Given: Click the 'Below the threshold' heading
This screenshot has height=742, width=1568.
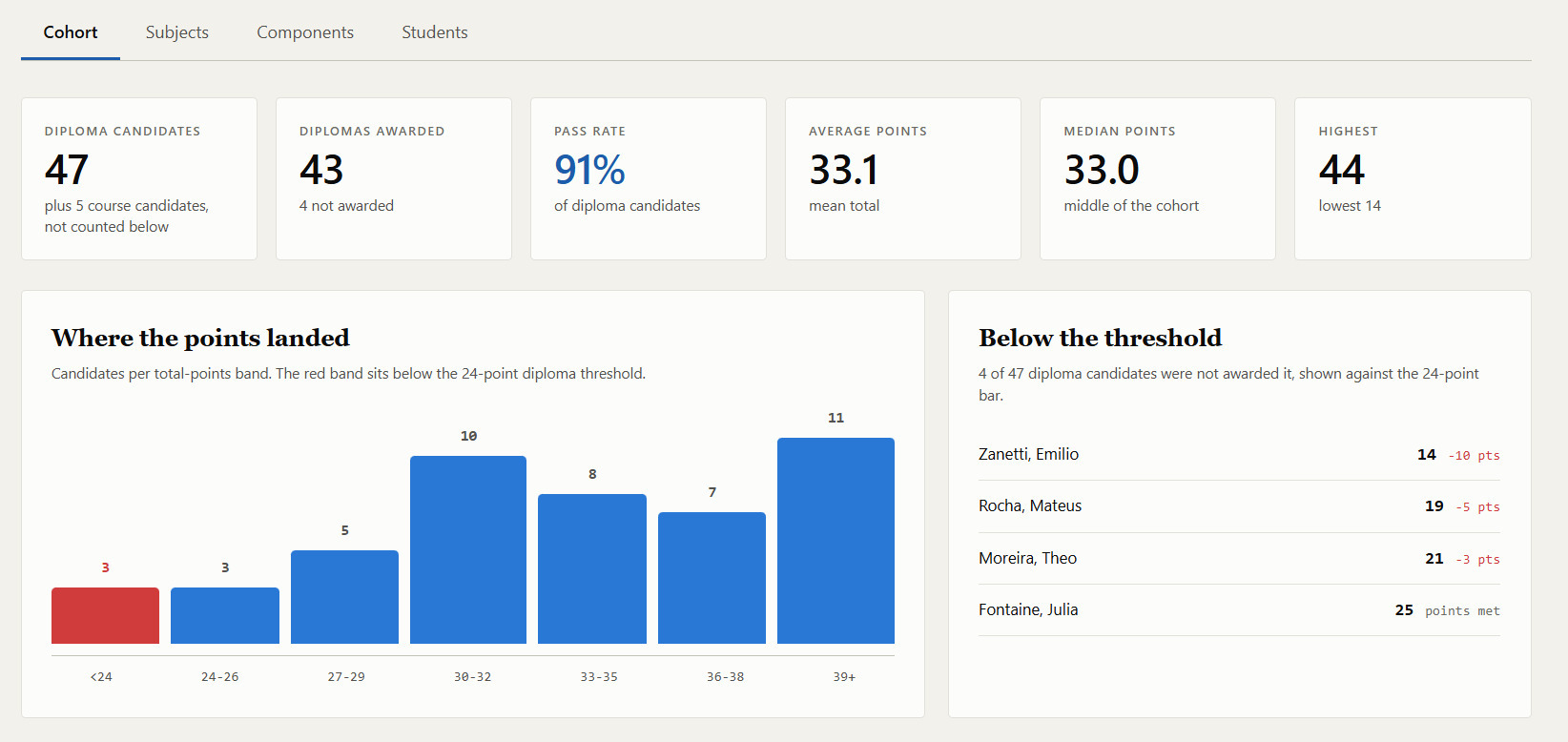Looking at the screenshot, I should click(x=1100, y=338).
